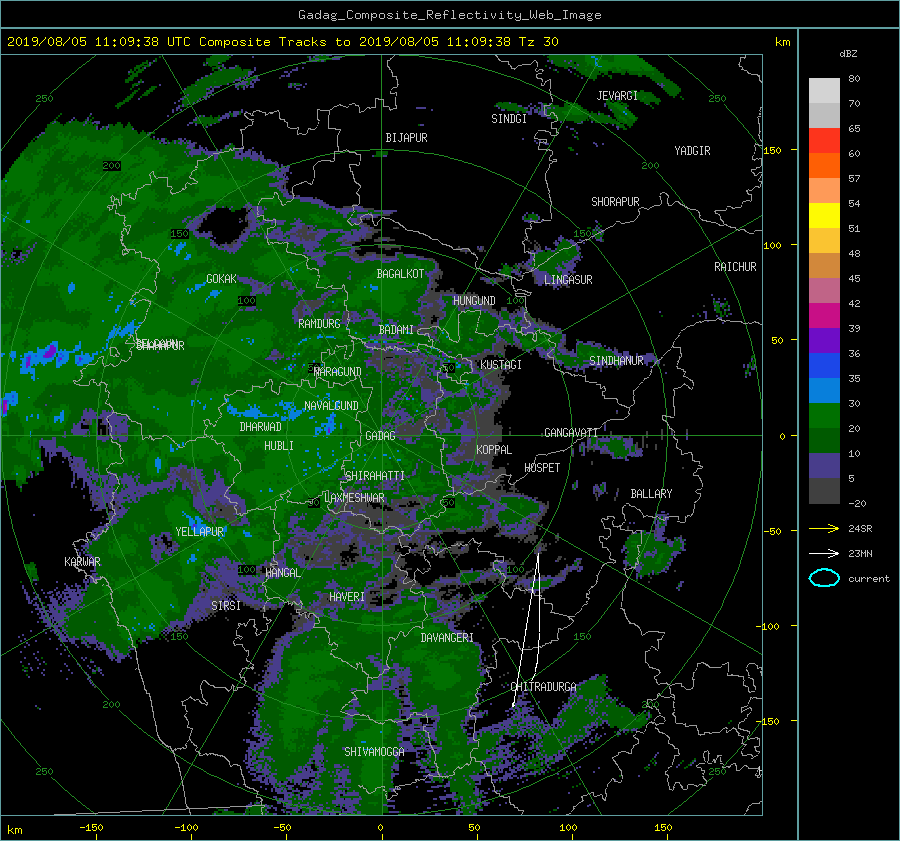
Task: Select the 80 dBZ light gray swatch
Action: coord(824,90)
